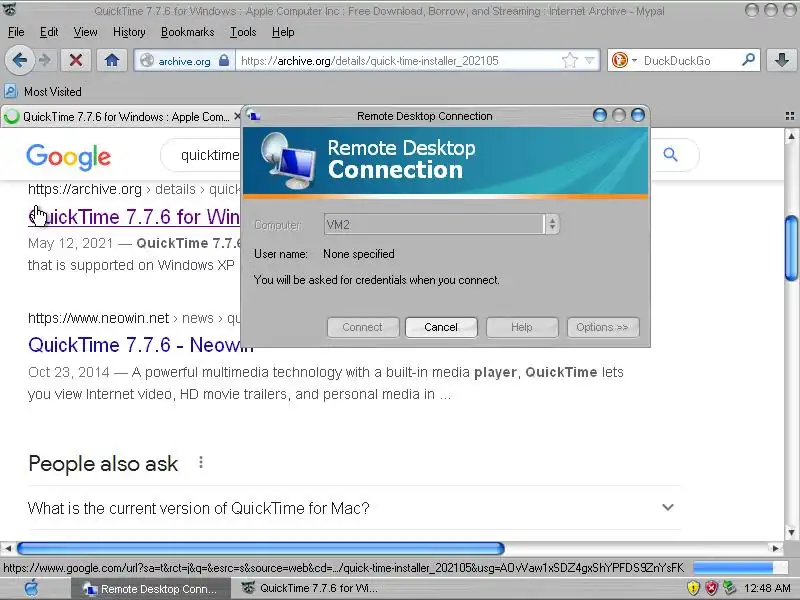Open the Most Visited bookmarks folder
This screenshot has width=800, height=600.
tap(43, 92)
